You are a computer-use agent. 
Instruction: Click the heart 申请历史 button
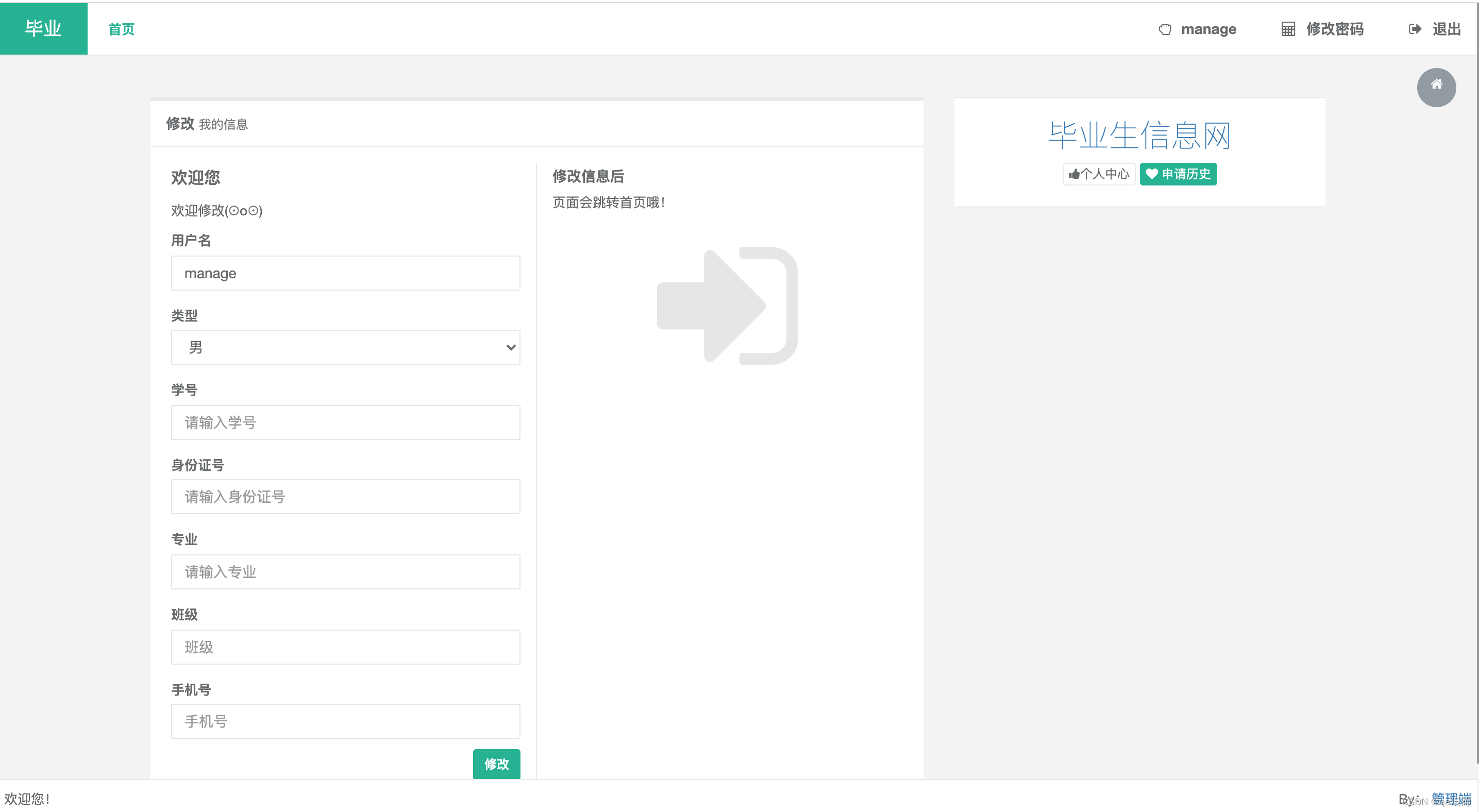tap(1178, 174)
